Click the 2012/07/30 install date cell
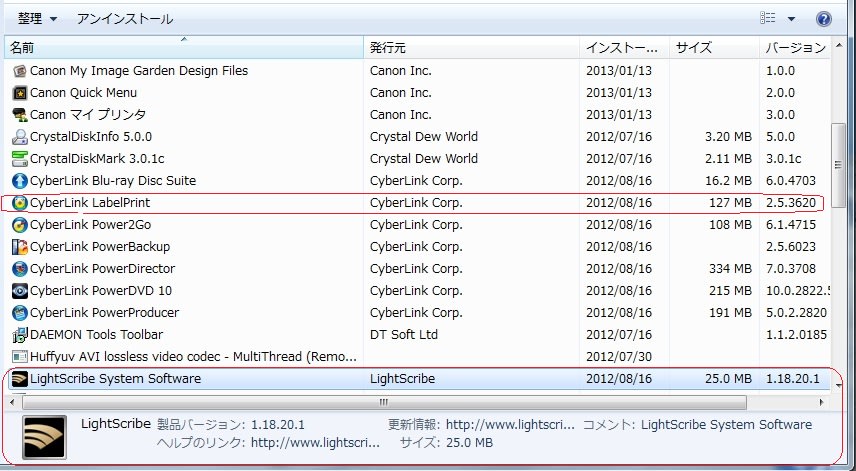 [619, 357]
